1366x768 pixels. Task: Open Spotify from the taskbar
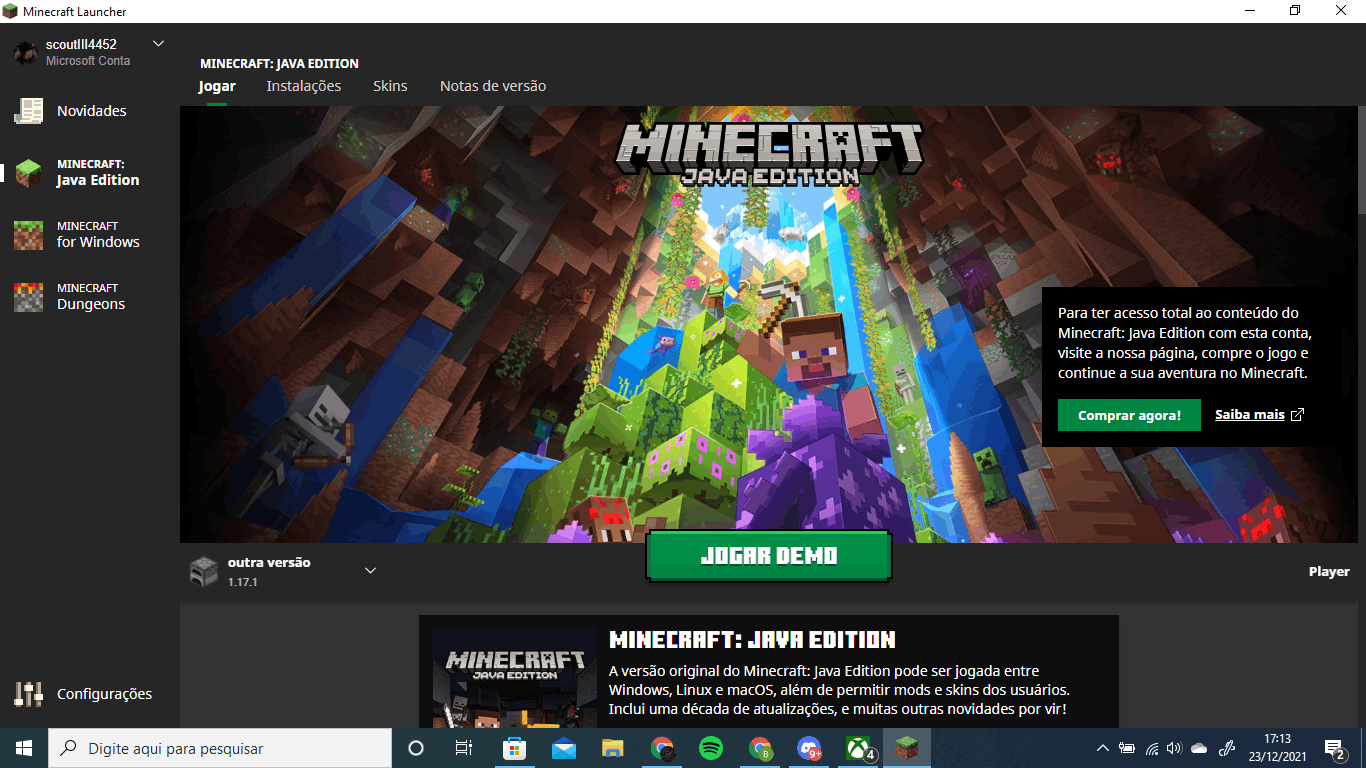(x=711, y=748)
